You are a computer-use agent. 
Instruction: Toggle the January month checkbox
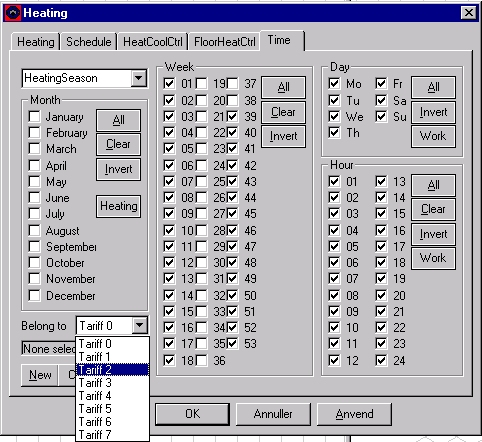click(x=34, y=117)
